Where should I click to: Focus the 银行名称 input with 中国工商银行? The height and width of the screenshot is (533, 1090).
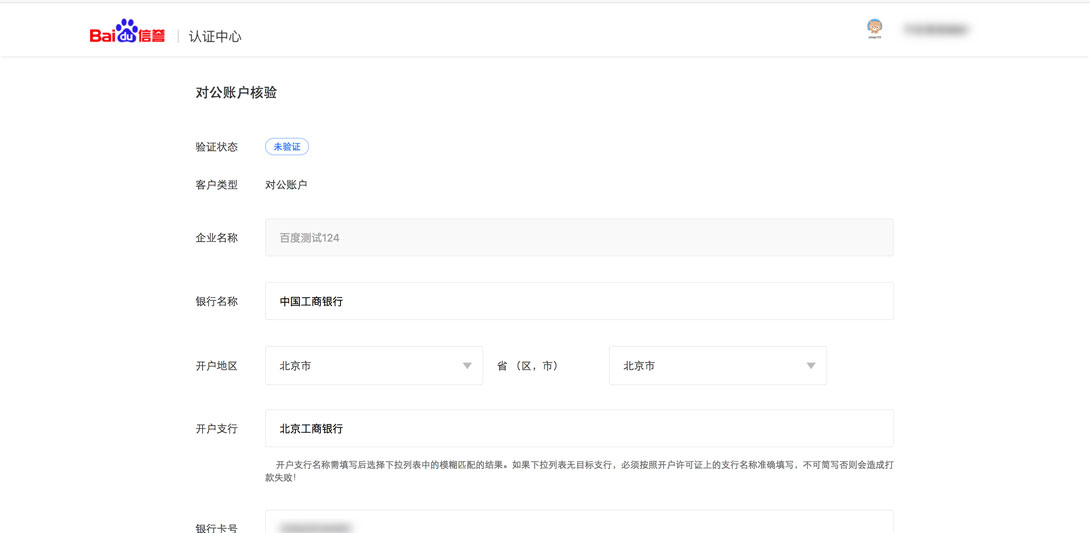[x=578, y=301]
